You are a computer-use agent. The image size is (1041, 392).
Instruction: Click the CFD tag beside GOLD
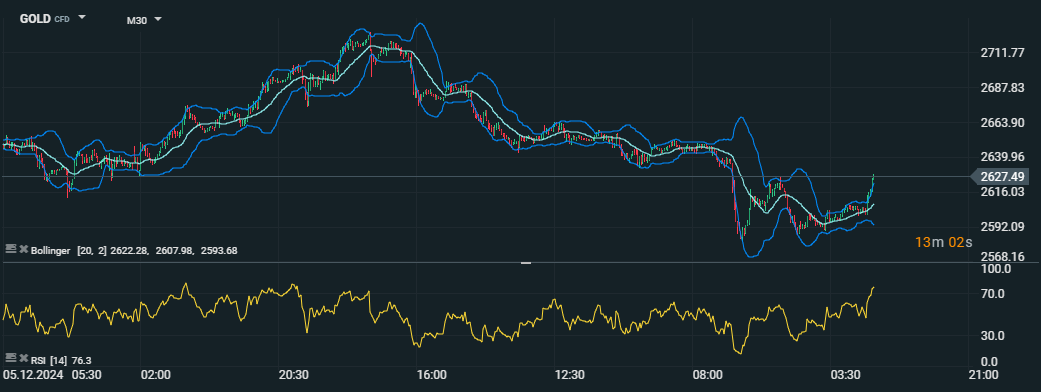pos(62,19)
